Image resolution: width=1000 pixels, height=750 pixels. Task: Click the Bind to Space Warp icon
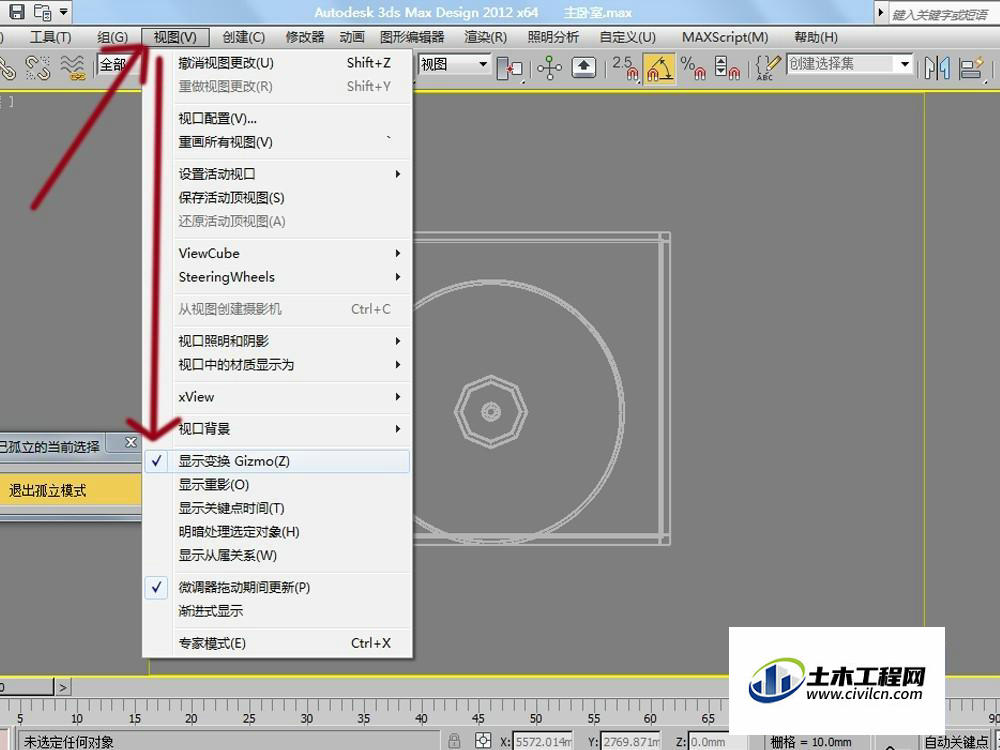tap(73, 68)
